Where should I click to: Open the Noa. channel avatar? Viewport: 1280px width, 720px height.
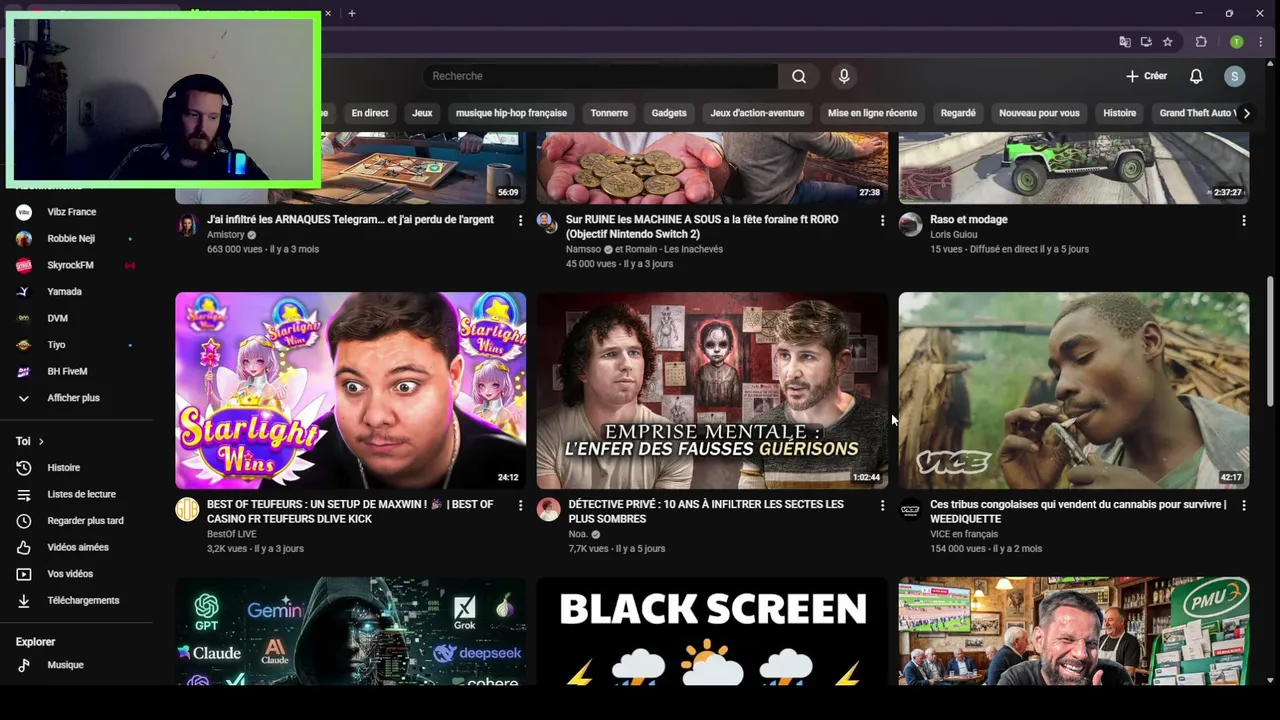pyautogui.click(x=549, y=510)
